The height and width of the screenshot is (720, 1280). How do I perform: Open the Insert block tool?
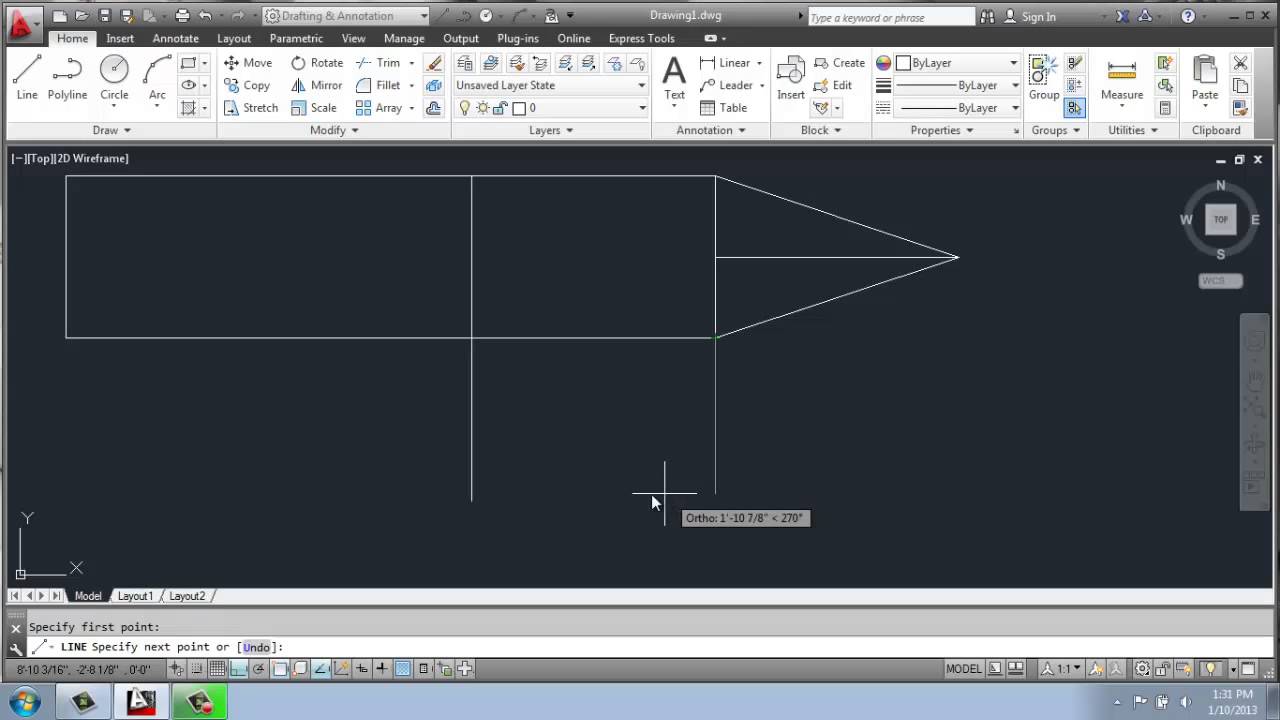pos(791,78)
